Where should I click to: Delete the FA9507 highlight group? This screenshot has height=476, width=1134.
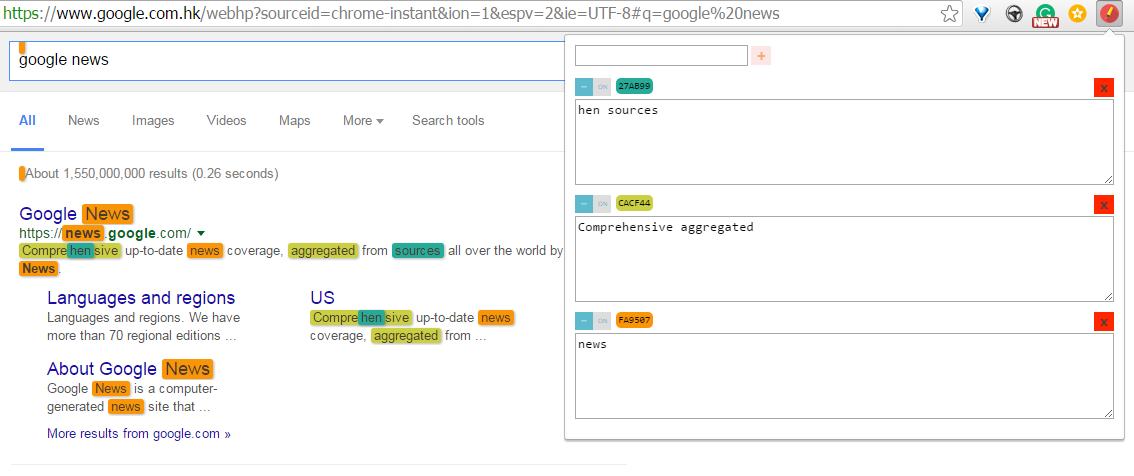[1104, 322]
